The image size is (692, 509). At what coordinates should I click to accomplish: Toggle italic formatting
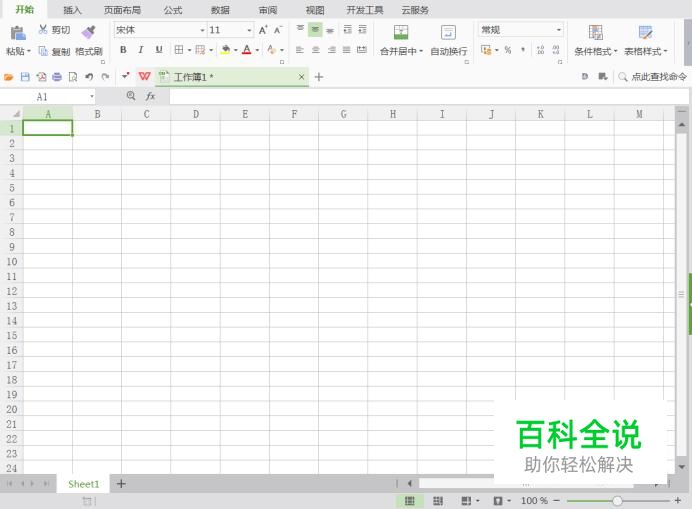coord(141,50)
